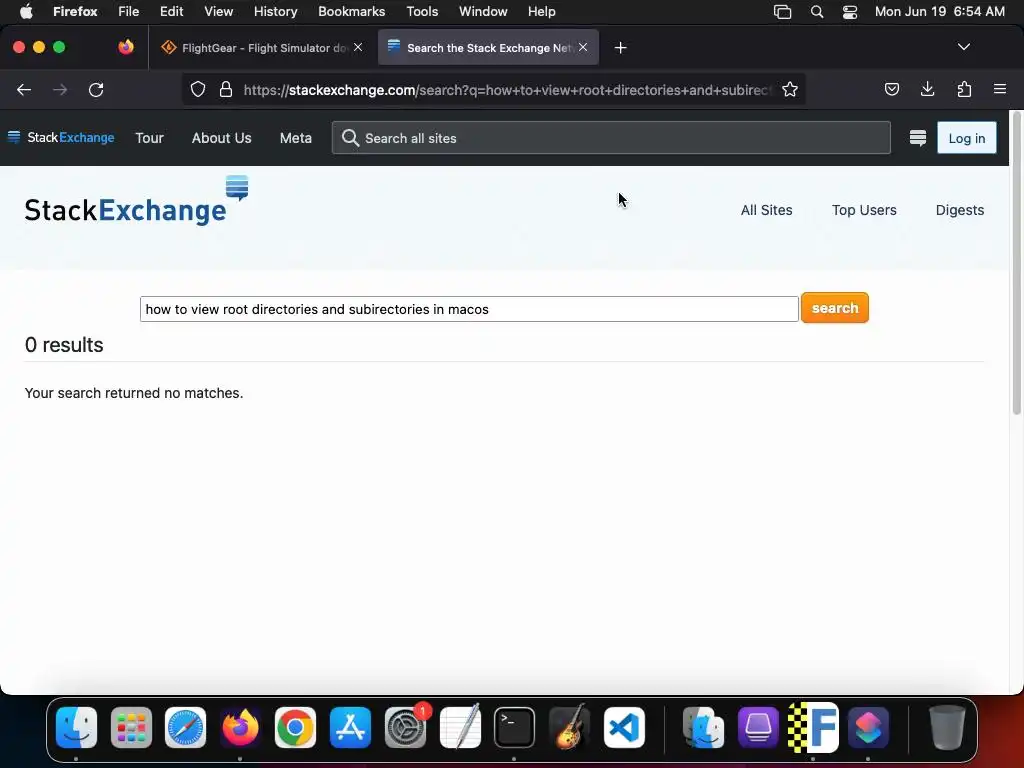Open Terminal from the Dock

tap(515, 727)
